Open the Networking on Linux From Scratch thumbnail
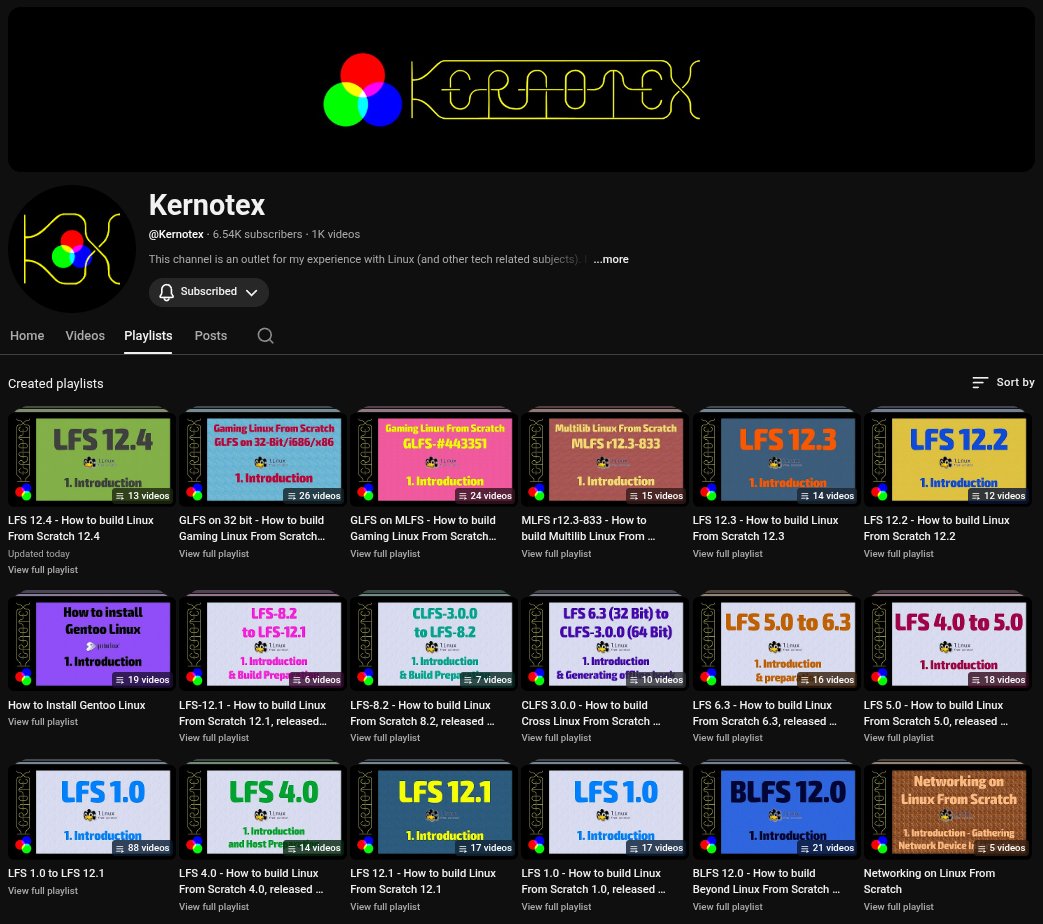 pos(947,812)
